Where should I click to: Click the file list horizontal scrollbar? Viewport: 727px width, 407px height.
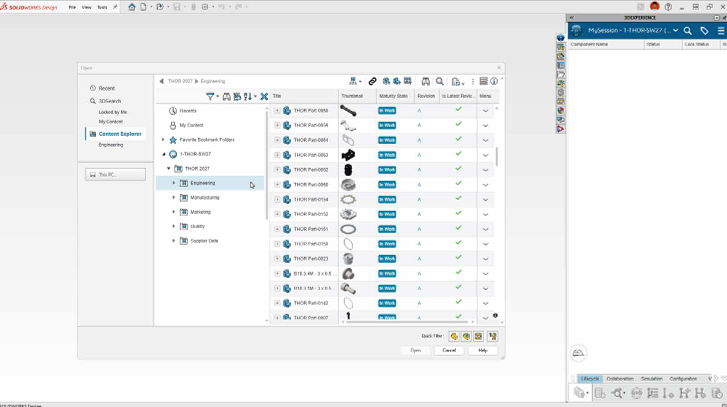click(408, 322)
